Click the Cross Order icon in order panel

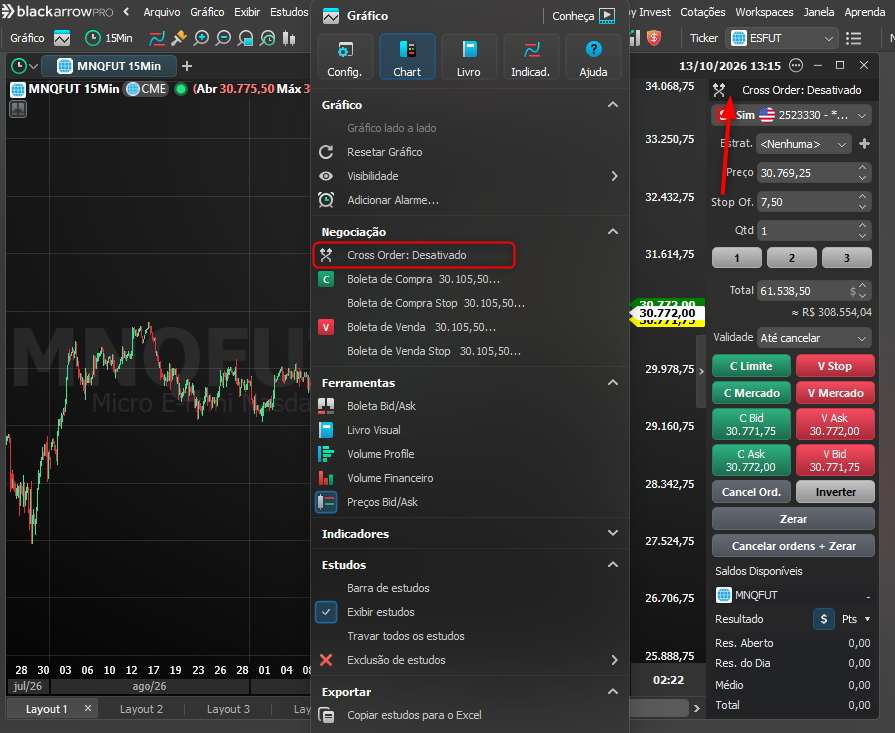719,90
